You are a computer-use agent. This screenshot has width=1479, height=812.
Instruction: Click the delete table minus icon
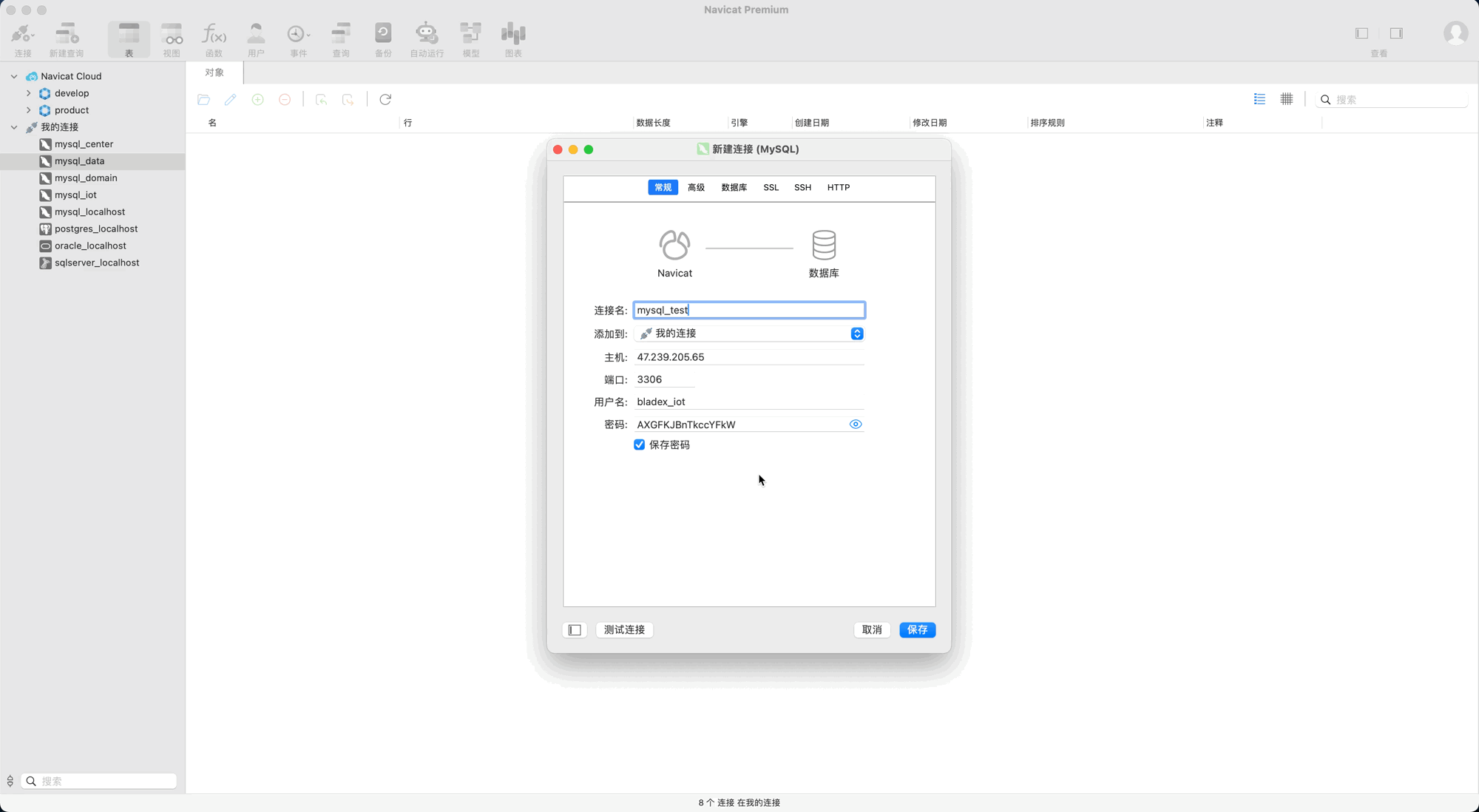click(x=285, y=99)
